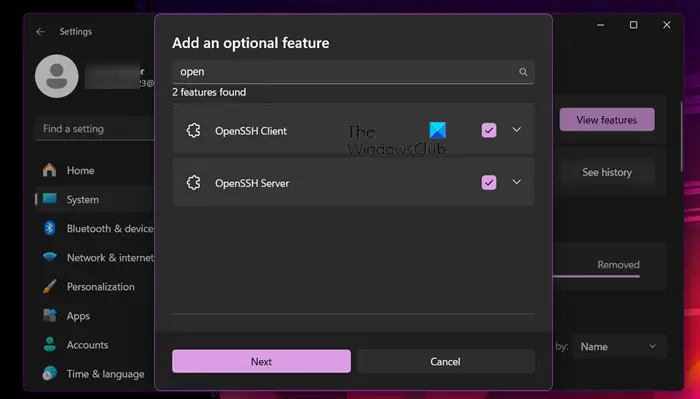700x399 pixels.
Task: Click the optional feature search field
Action: [353, 72]
